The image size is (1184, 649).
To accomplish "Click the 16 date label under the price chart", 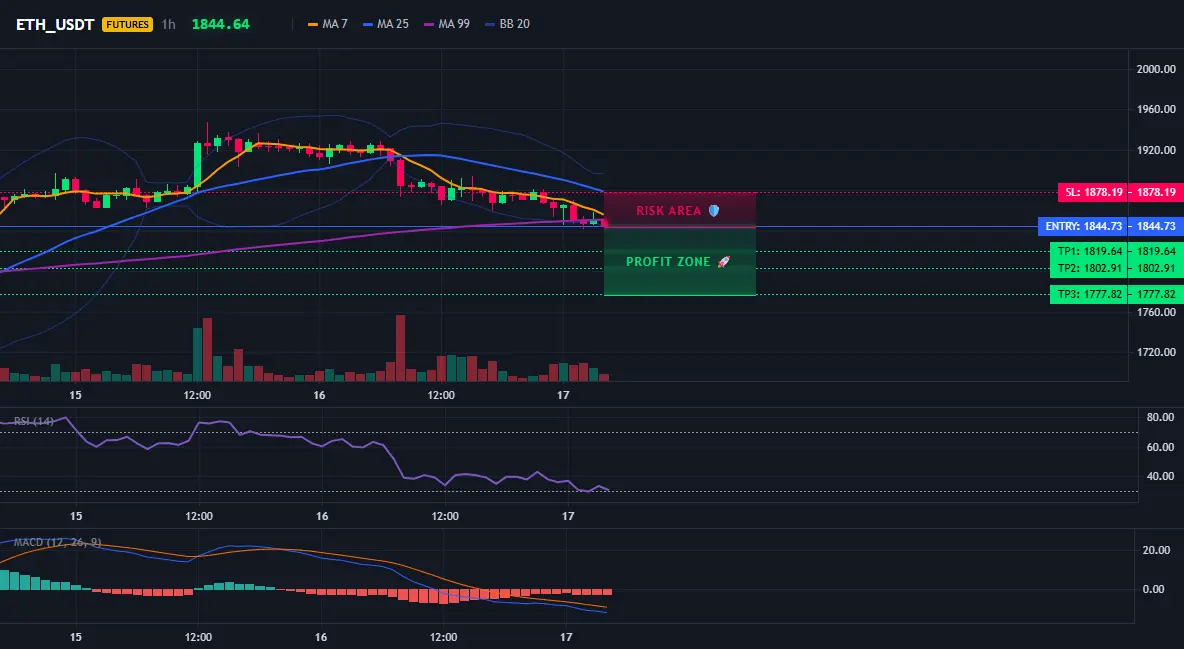I will tap(319, 395).
